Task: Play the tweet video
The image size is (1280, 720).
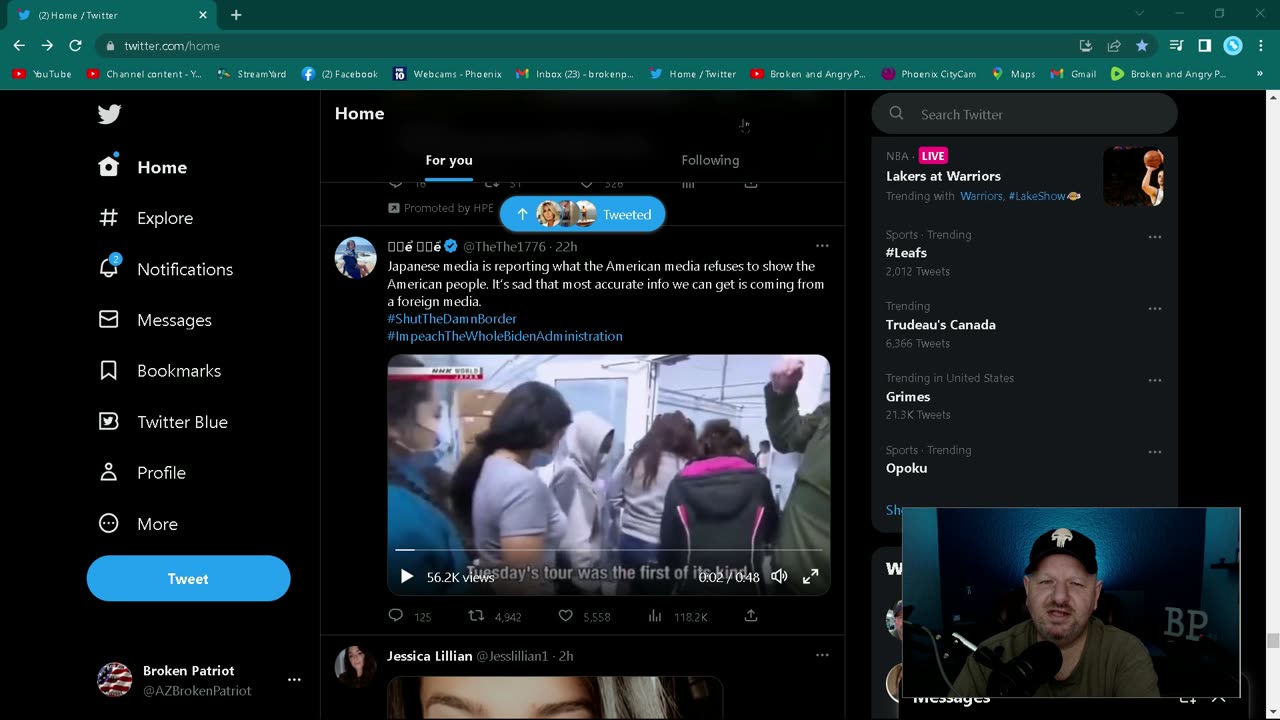Action: [406, 576]
